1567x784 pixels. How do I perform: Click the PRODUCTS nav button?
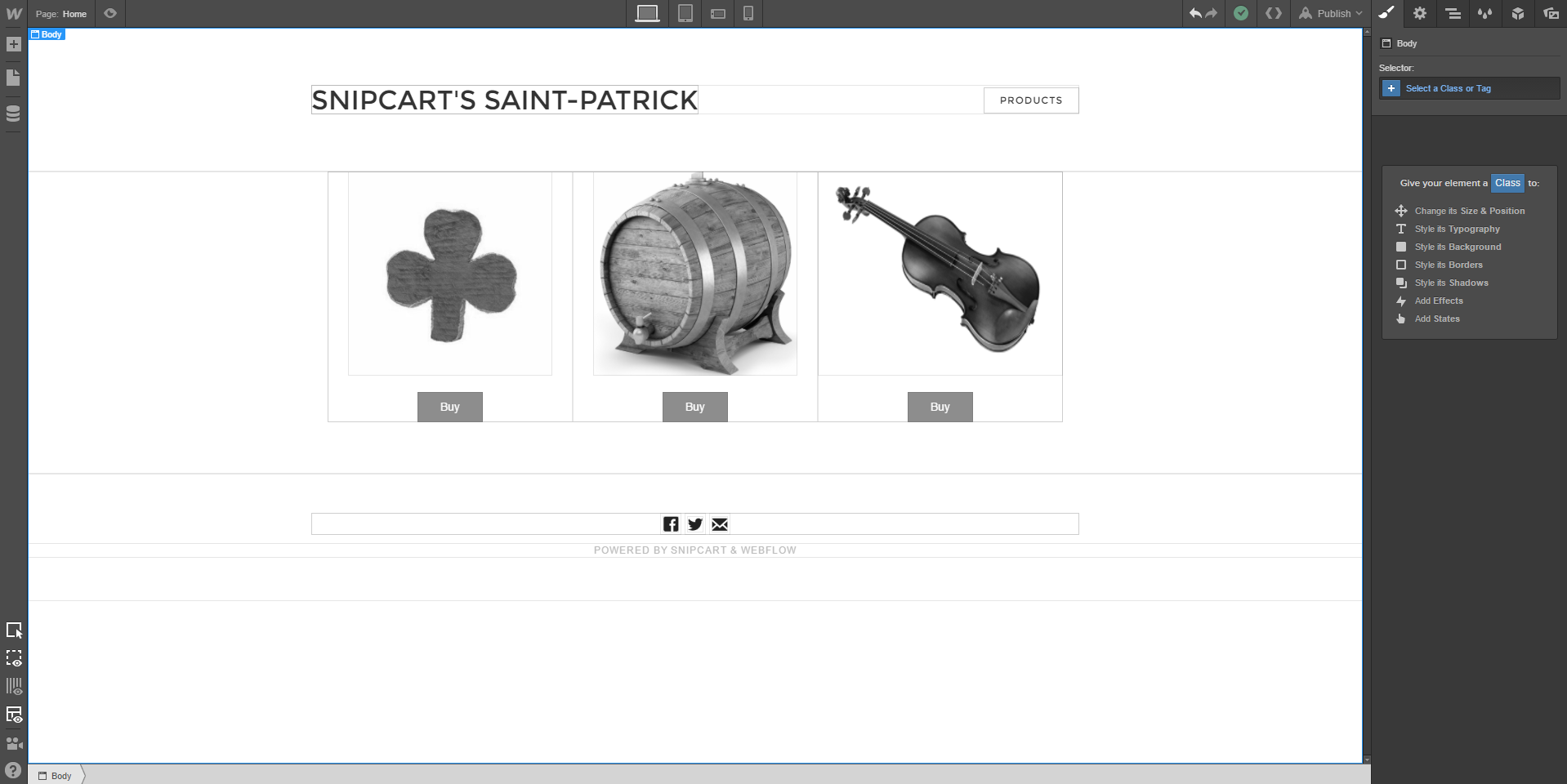(x=1031, y=100)
